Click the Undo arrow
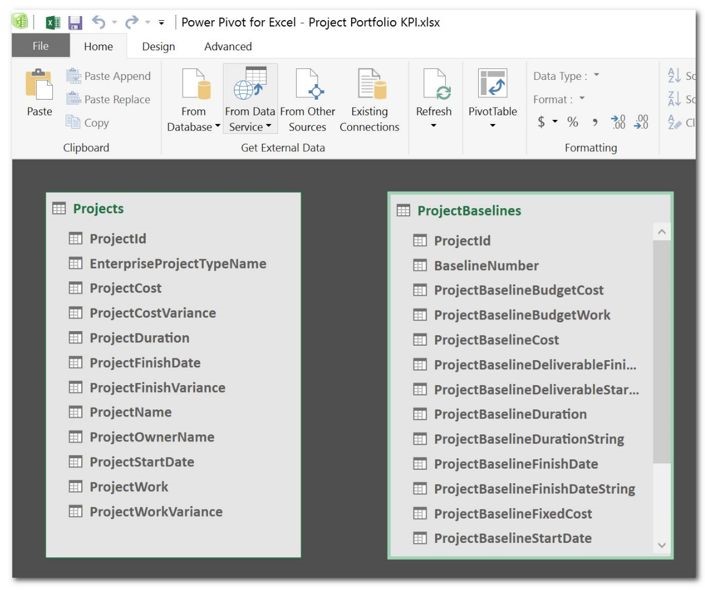 click(x=98, y=22)
